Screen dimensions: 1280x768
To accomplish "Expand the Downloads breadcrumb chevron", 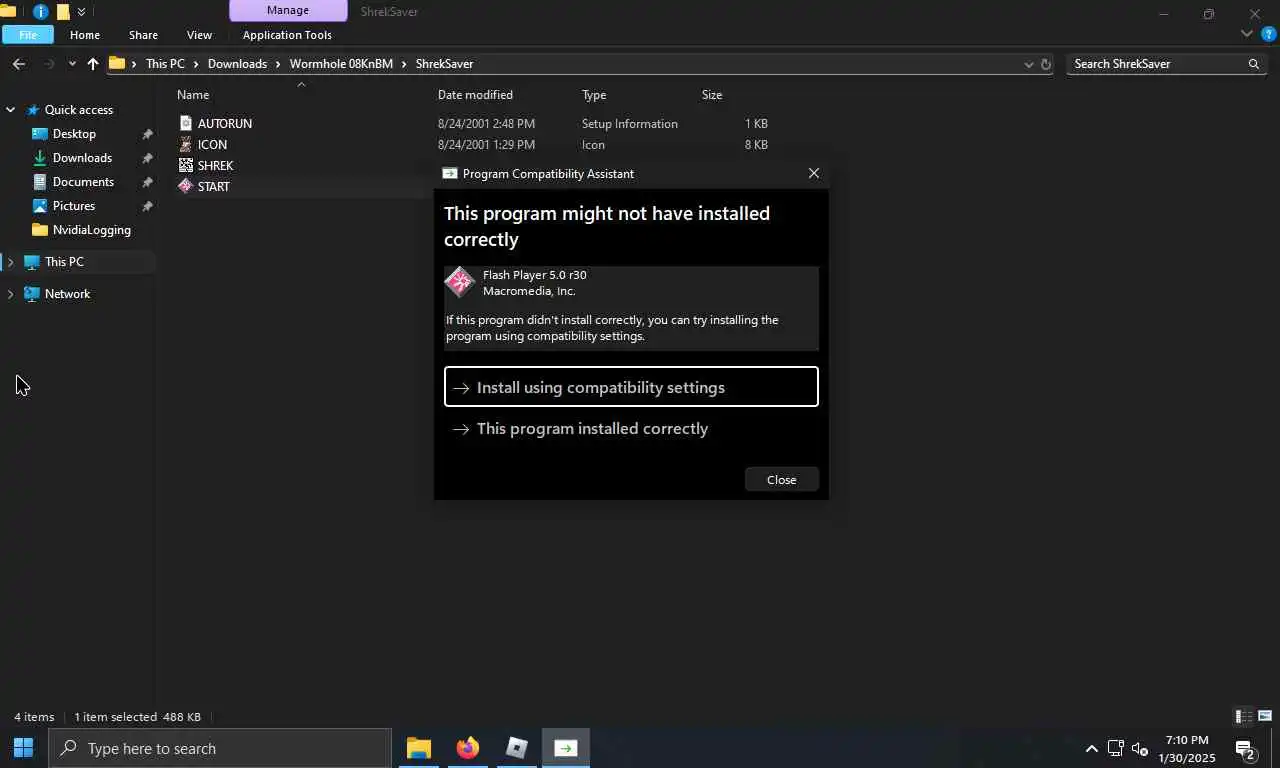I will (x=278, y=63).
